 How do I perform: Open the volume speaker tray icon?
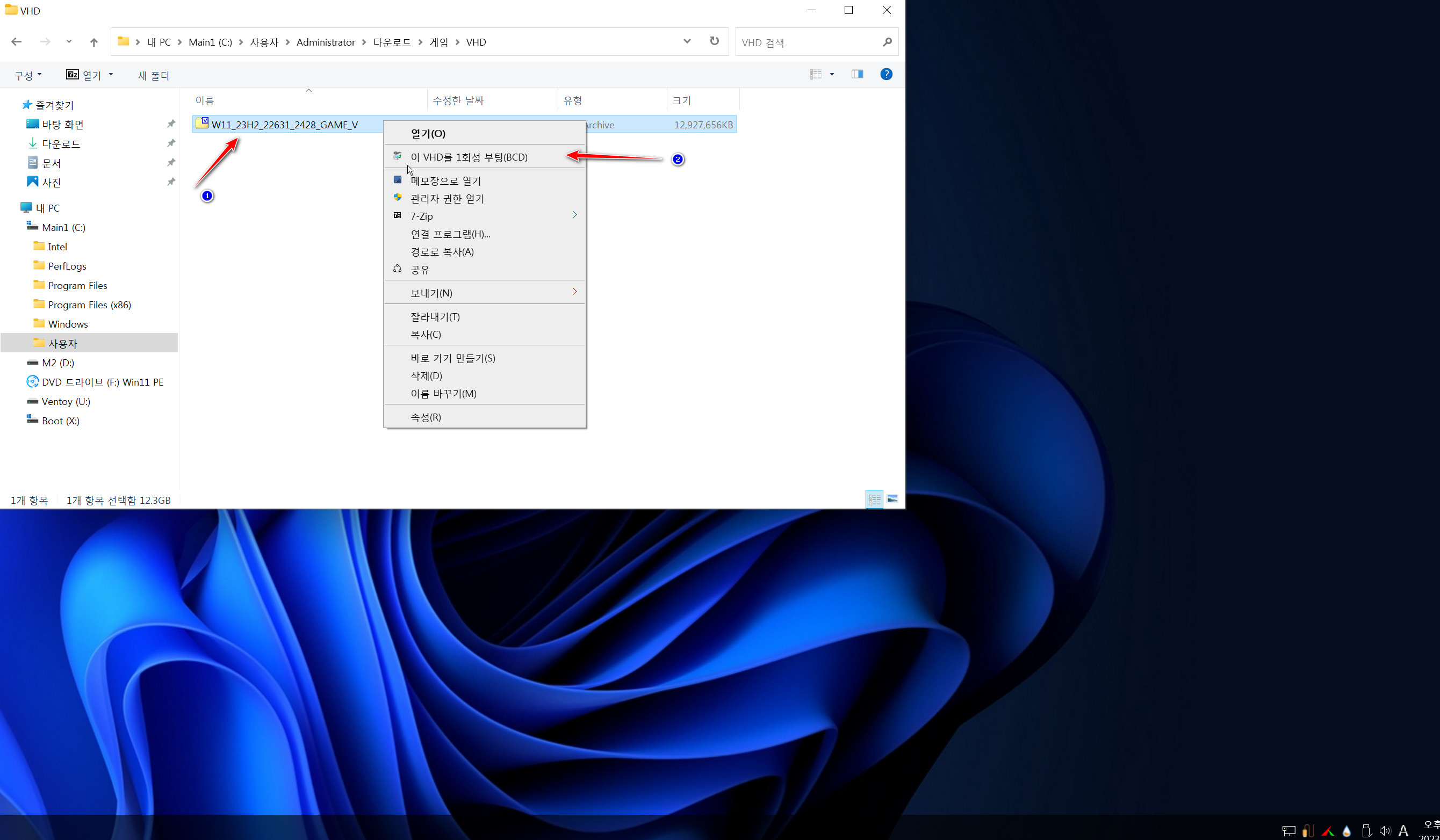1385,831
